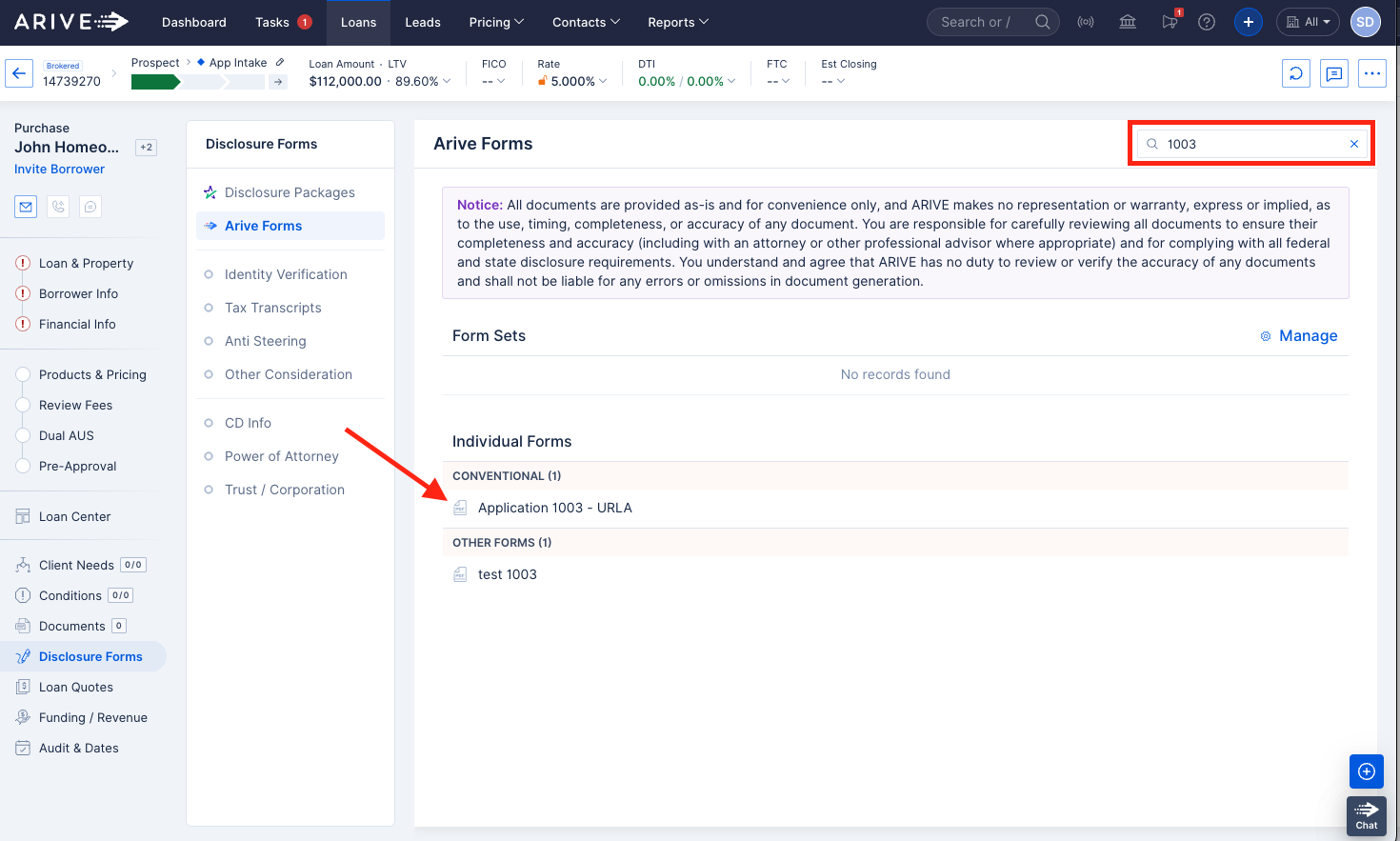
Task: Open the test 1003 form
Action: point(508,574)
